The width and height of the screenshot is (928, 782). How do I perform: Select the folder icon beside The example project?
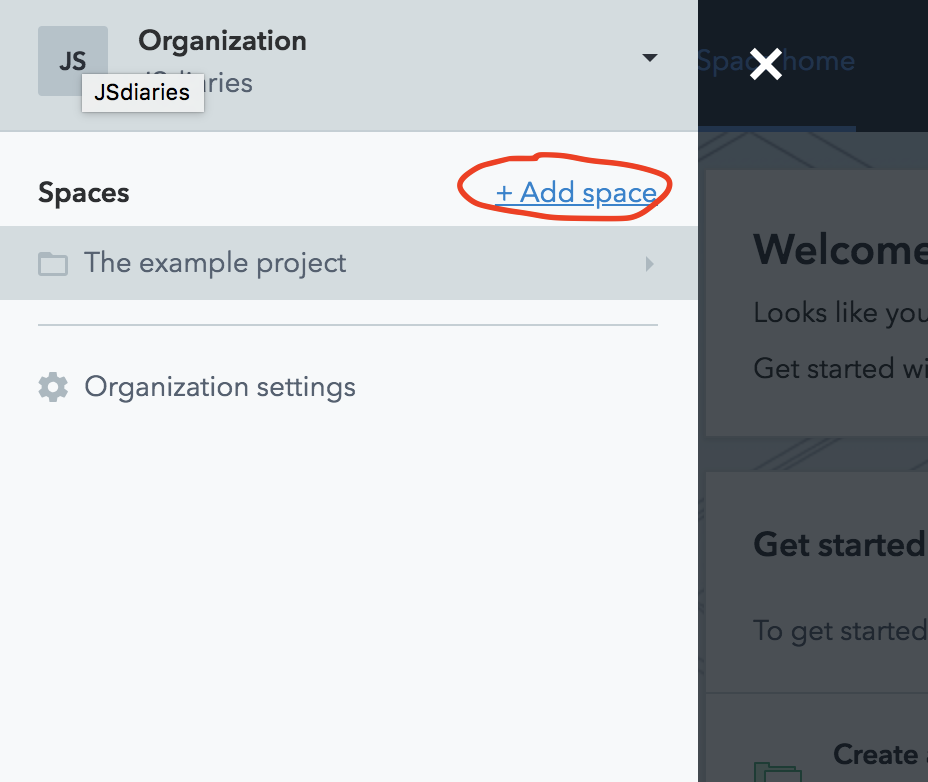pos(53,263)
